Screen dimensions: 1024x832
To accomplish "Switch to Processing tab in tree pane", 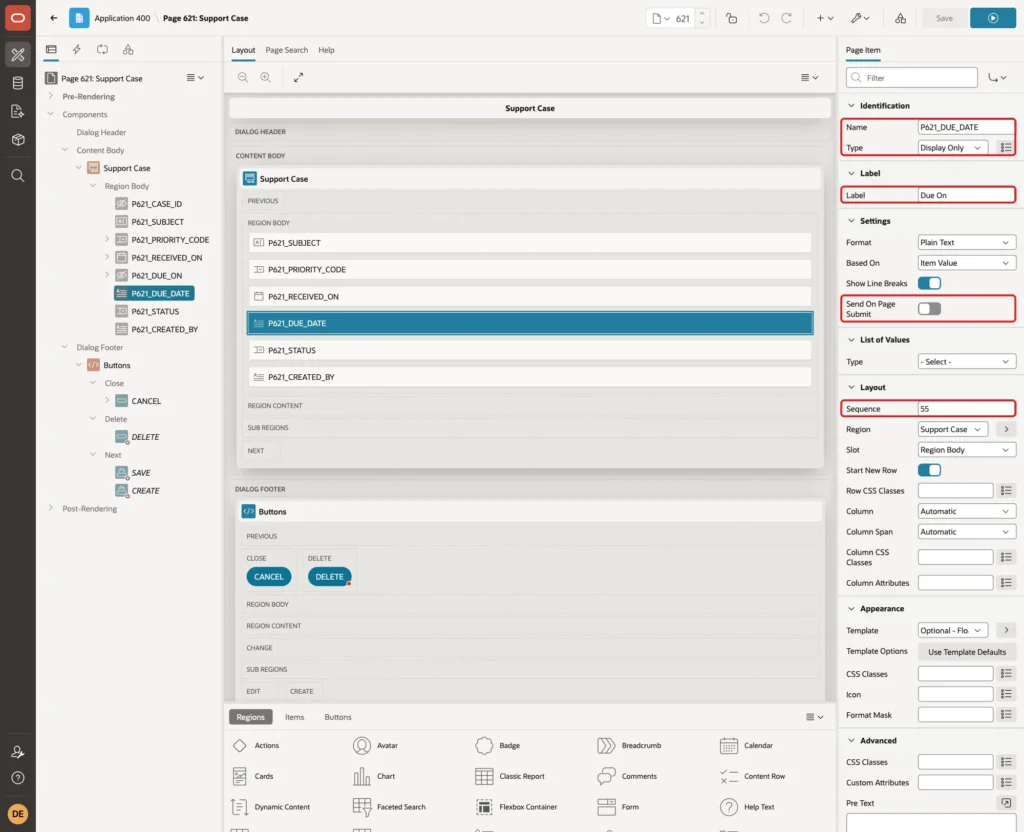I will pyautogui.click(x=103, y=50).
